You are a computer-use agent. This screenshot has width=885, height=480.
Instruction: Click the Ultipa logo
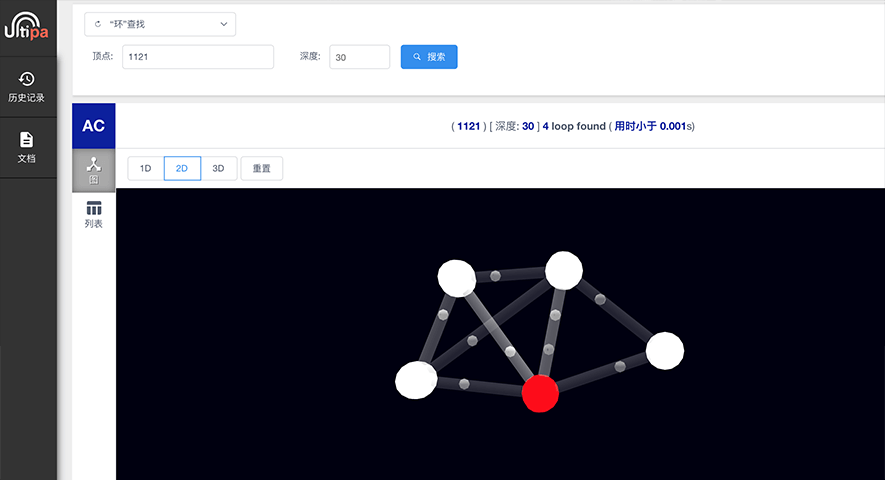27,26
